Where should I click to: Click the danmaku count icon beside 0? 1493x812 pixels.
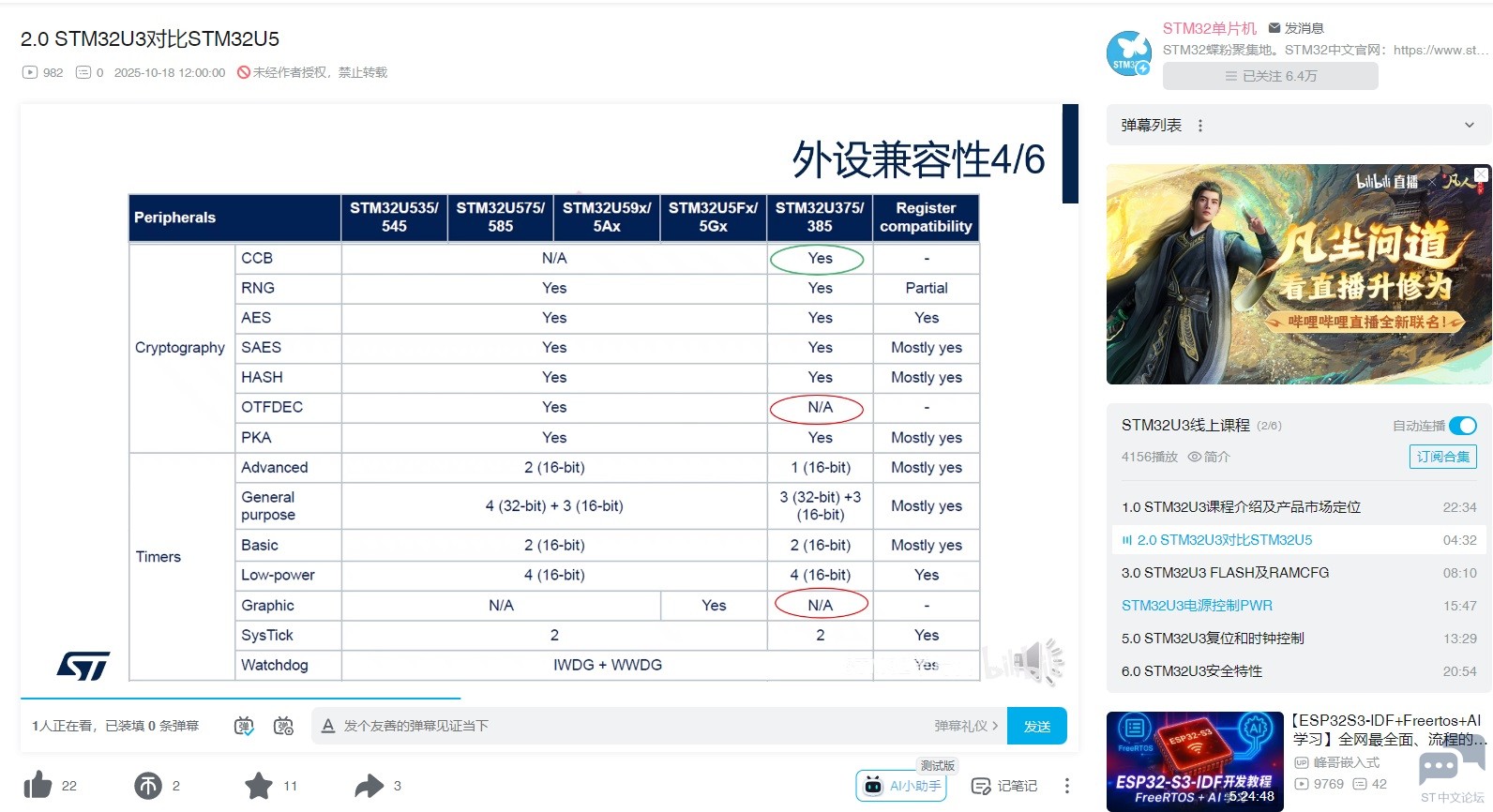click(x=83, y=72)
